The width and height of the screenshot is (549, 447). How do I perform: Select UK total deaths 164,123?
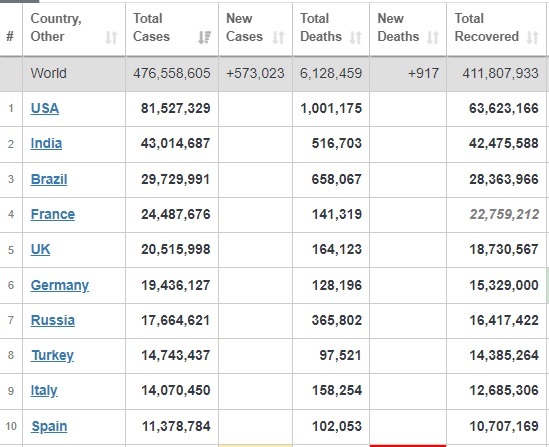click(337, 250)
